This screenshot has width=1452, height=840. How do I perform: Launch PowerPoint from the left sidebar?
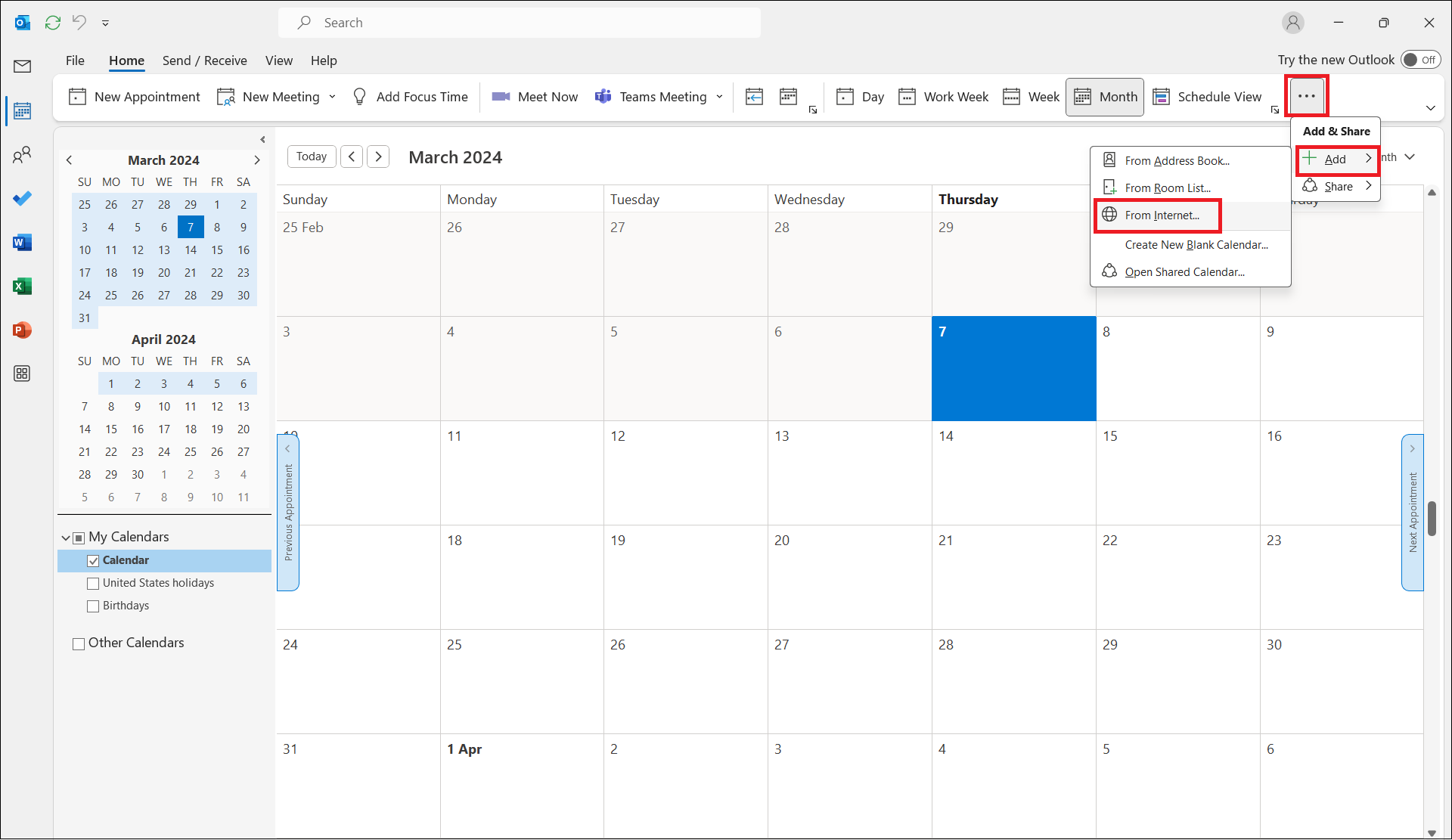point(23,330)
